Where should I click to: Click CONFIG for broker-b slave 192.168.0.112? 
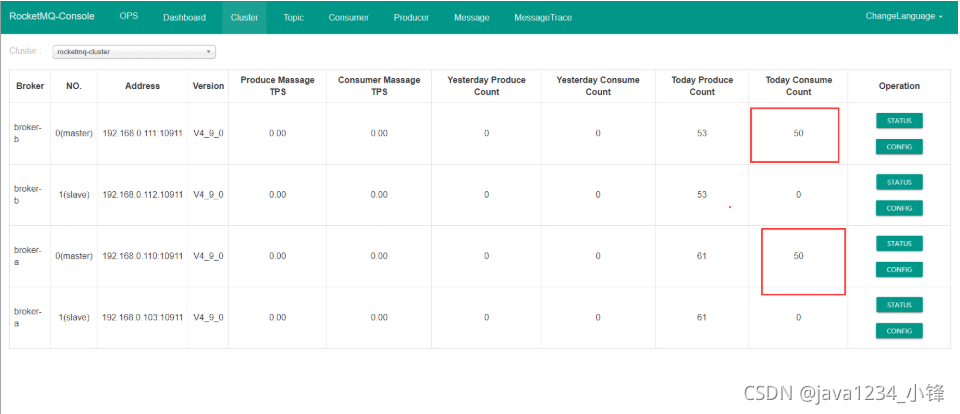[x=899, y=208]
